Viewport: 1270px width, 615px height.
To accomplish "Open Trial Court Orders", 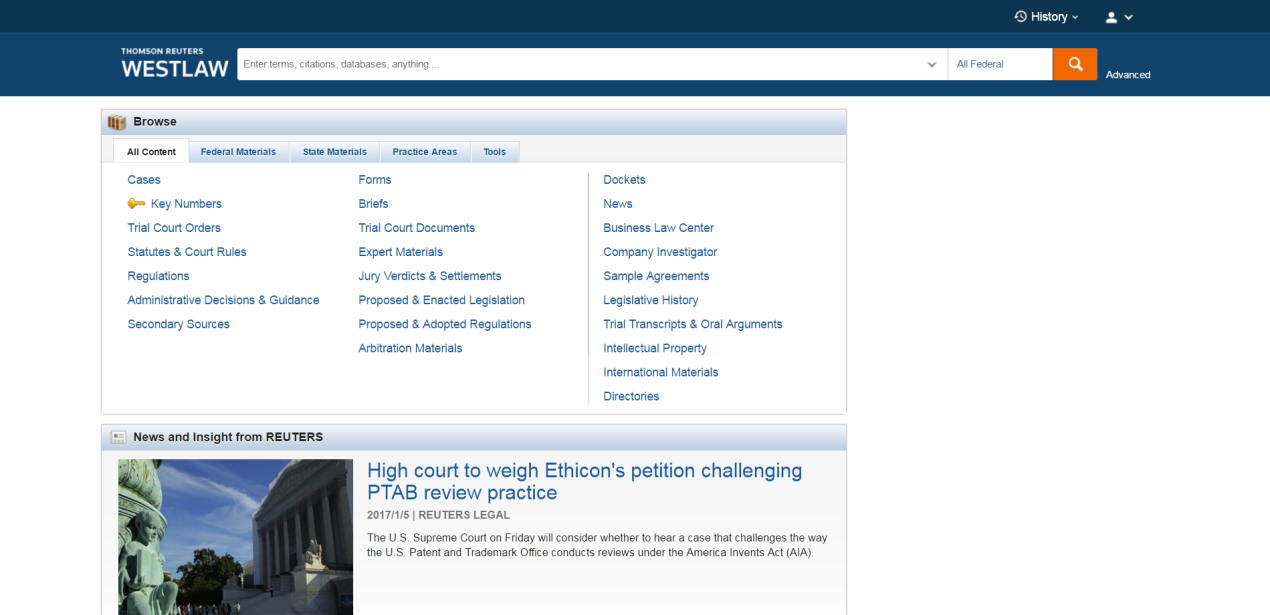I will (x=174, y=228).
